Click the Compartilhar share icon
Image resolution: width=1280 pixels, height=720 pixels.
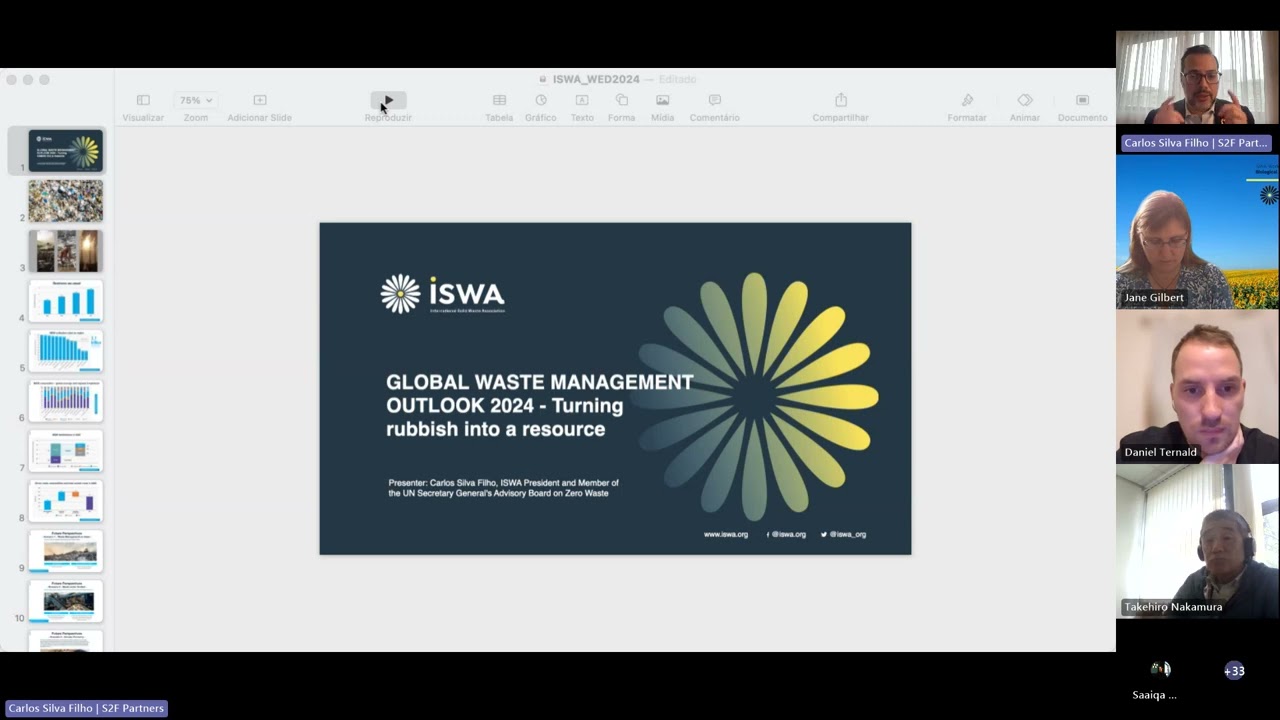pos(841,101)
